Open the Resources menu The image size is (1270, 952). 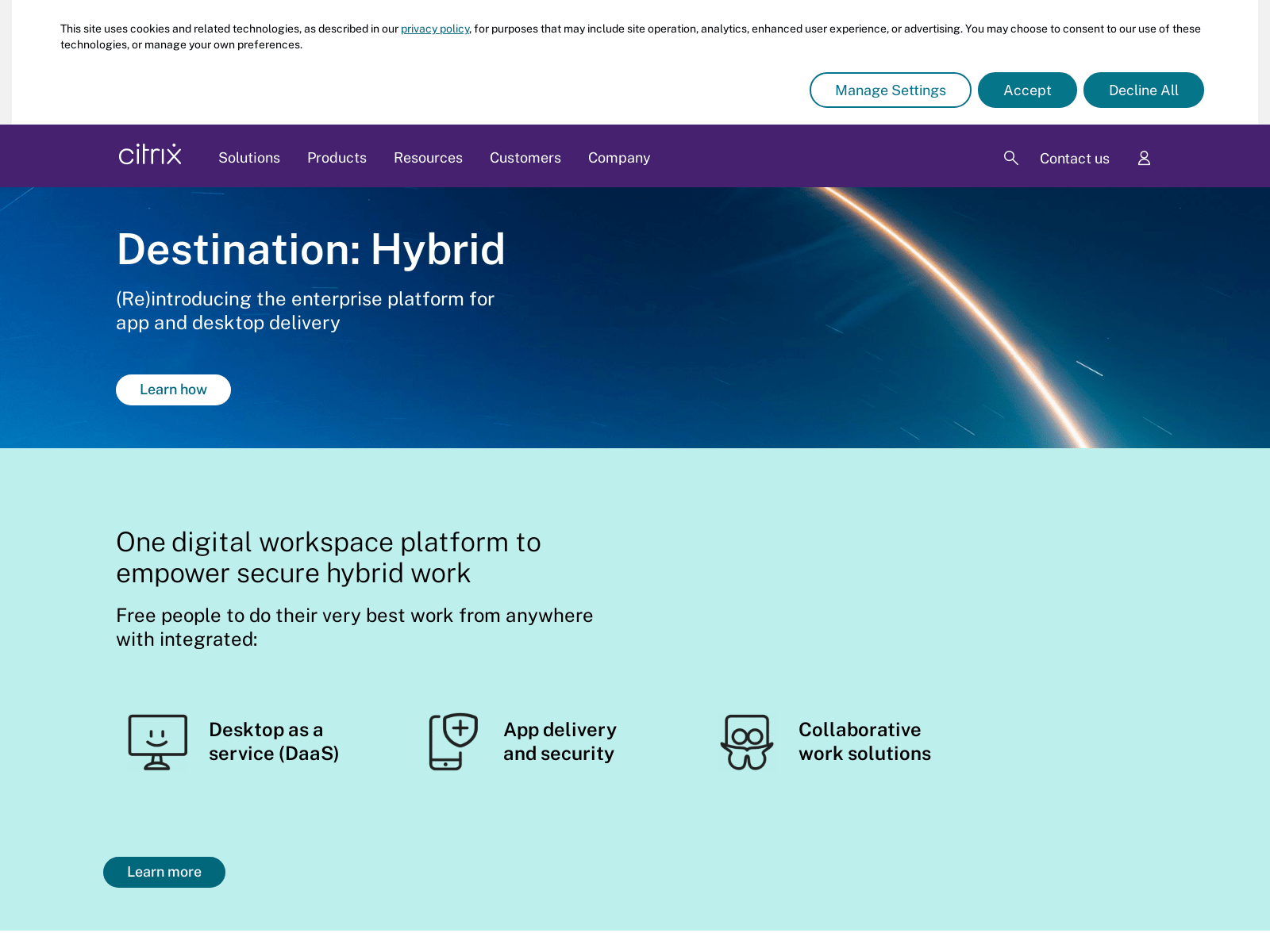[428, 158]
